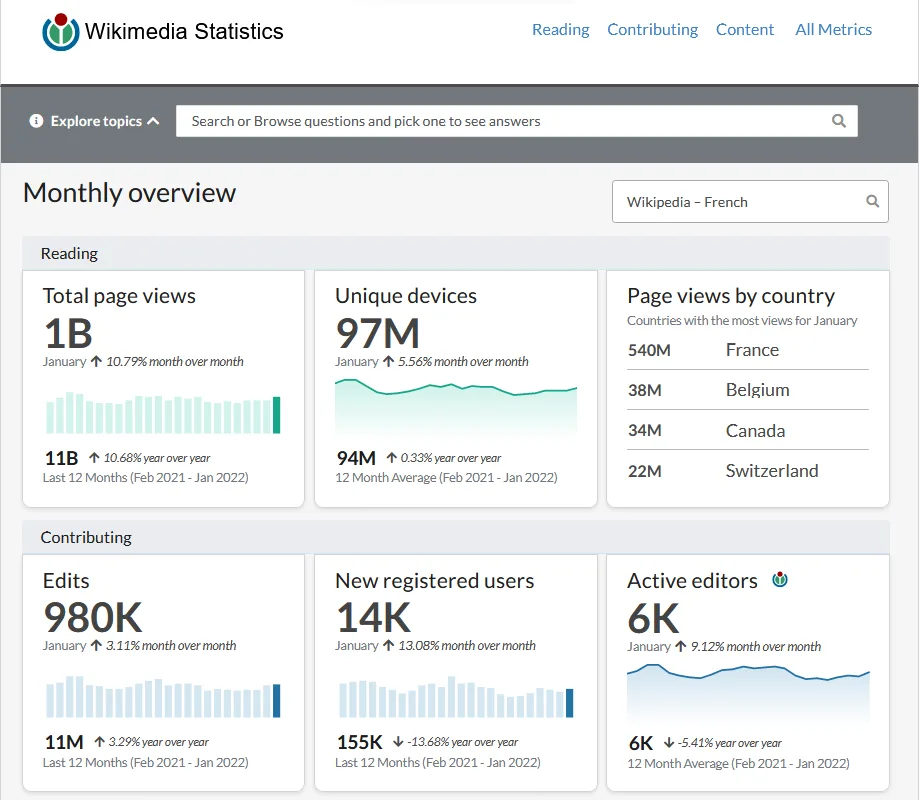The image size is (920, 800).
Task: Collapse the Explore topics chevron
Action: [x=153, y=121]
